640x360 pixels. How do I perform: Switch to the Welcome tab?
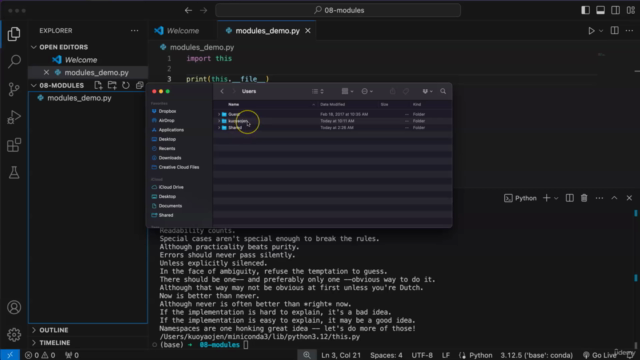pos(183,31)
